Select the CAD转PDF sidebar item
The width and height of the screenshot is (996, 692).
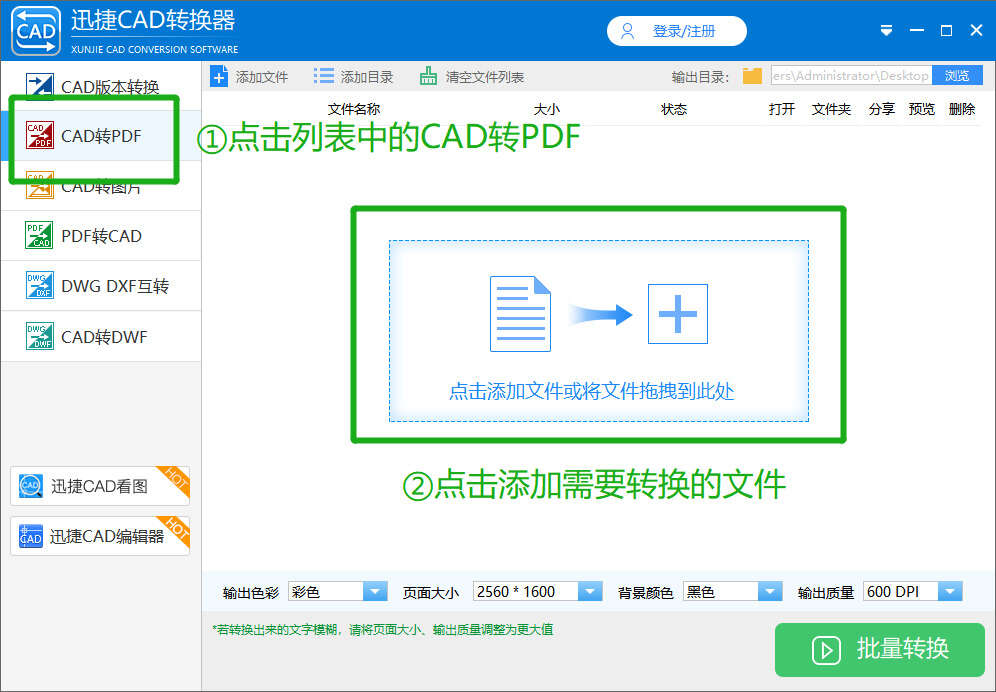coord(100,136)
